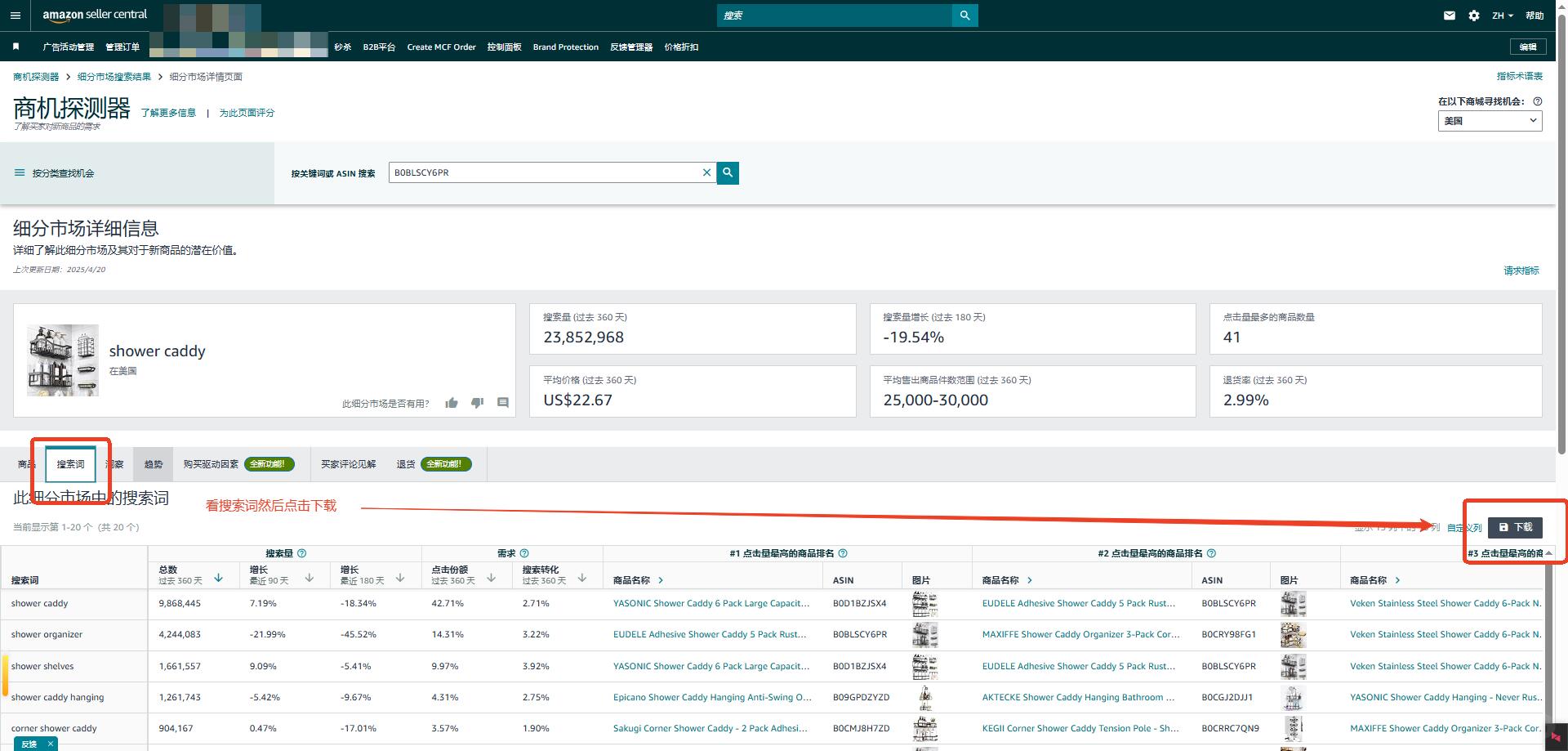Open Brand Protection menu item
1568x751 pixels.
click(x=566, y=47)
